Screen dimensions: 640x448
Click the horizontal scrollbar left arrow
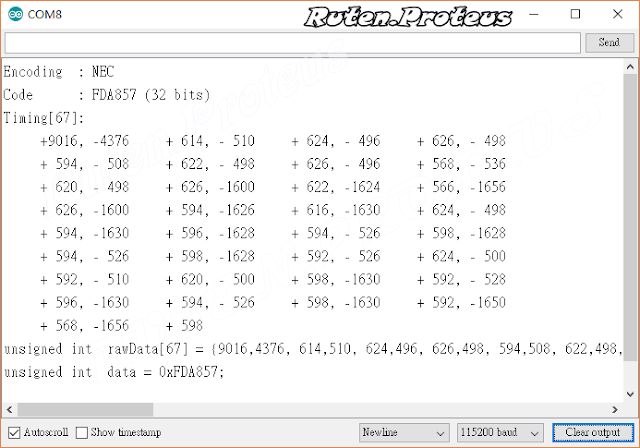click(10, 409)
